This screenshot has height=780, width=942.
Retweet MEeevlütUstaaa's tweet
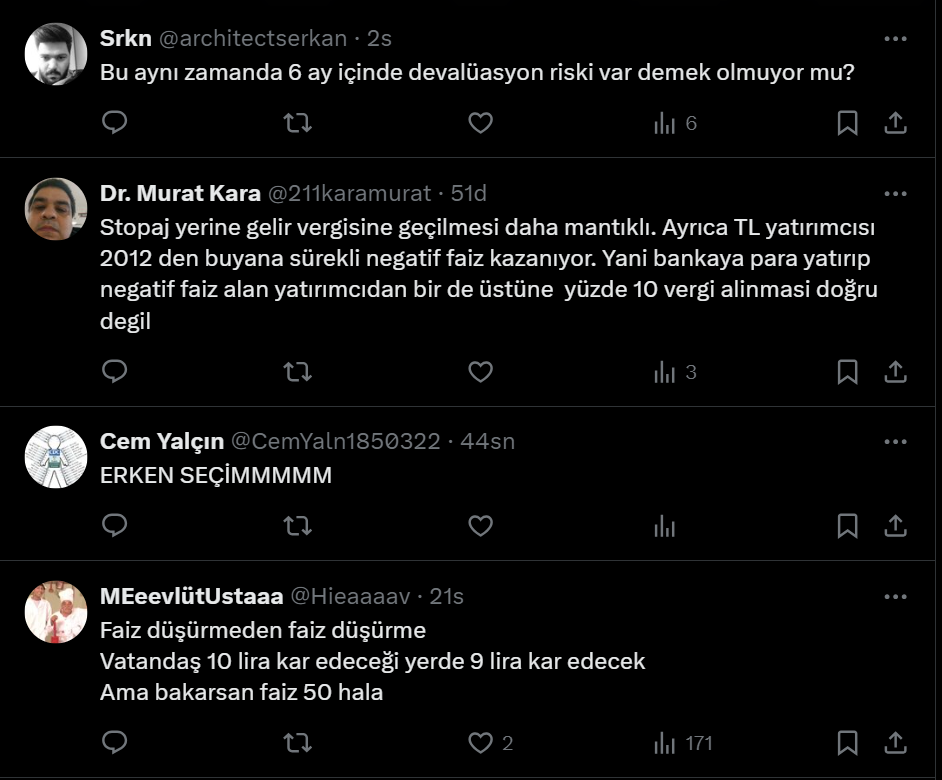point(297,743)
